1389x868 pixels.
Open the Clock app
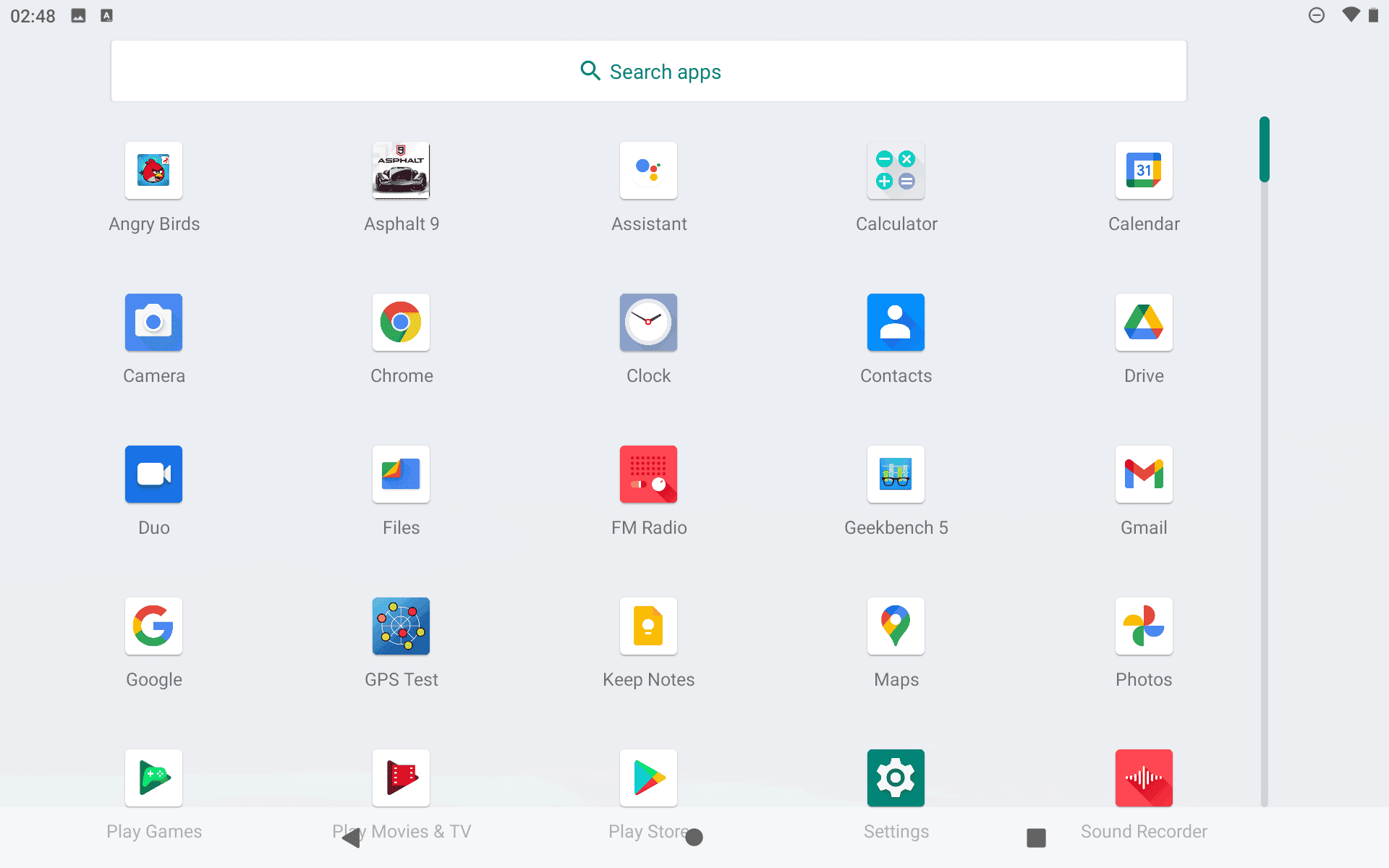coord(648,323)
